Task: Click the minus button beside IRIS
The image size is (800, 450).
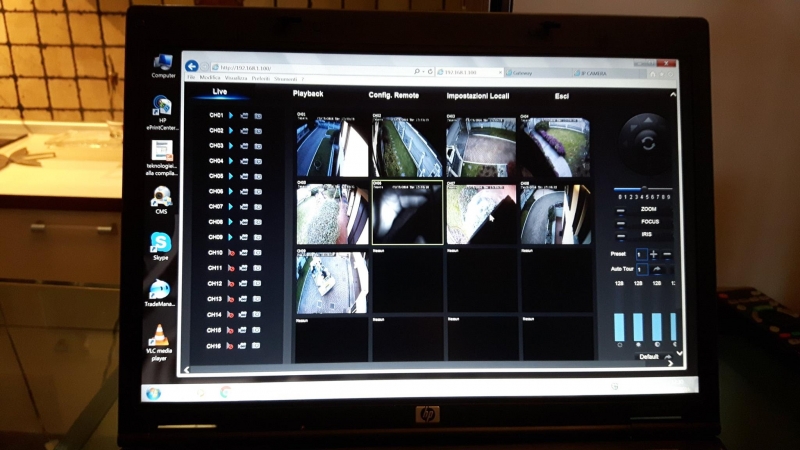Action: click(x=620, y=235)
